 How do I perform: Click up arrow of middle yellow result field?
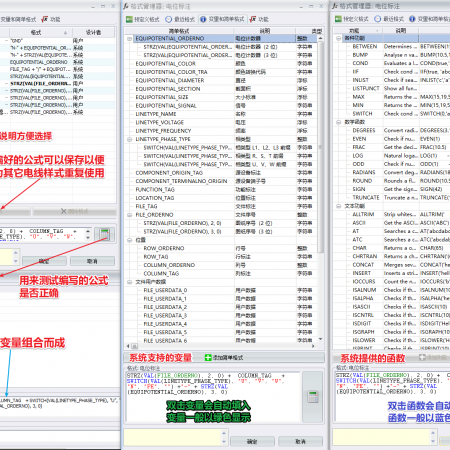[224, 433]
